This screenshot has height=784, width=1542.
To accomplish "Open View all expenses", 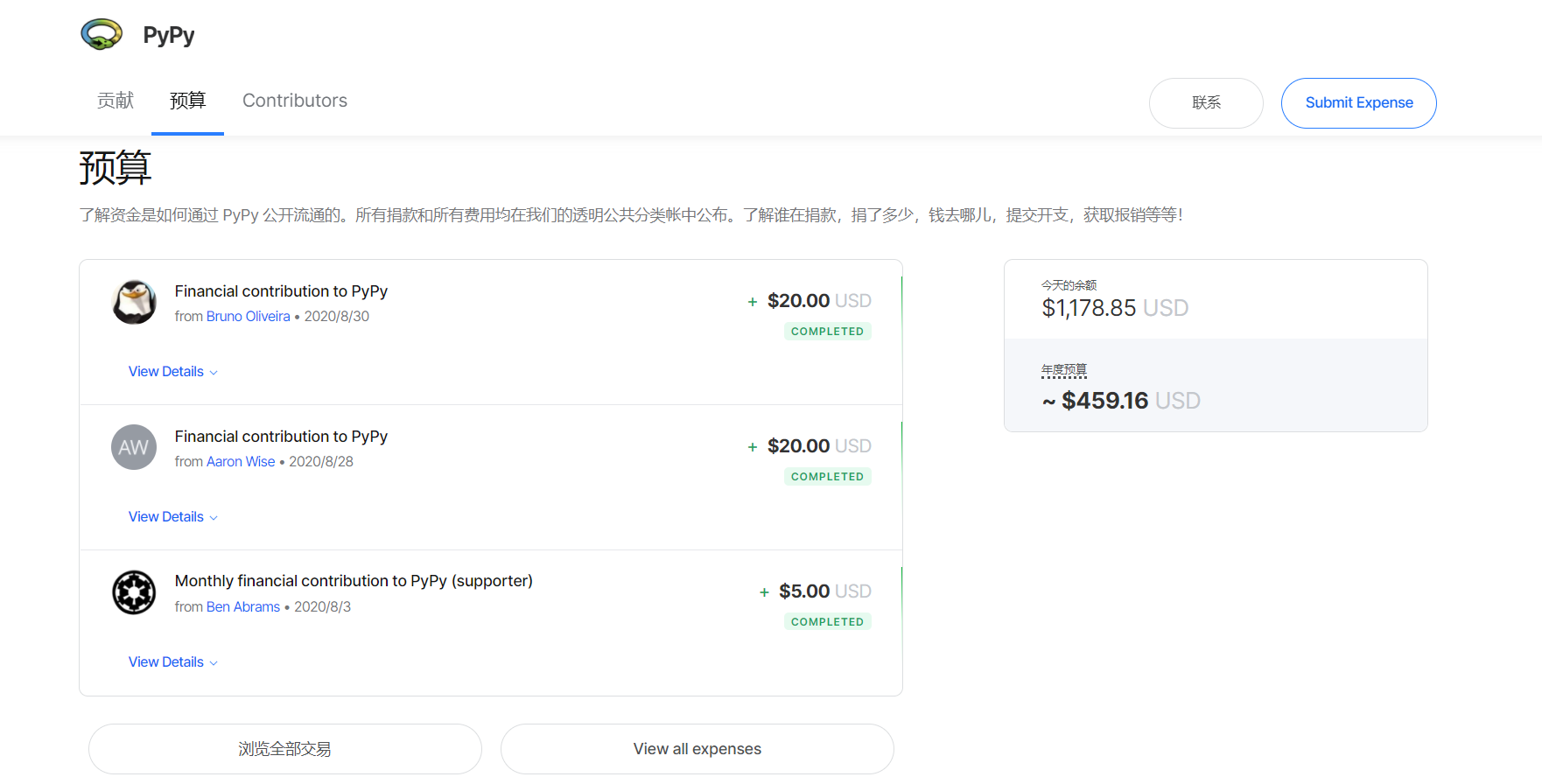I will click(697, 749).
